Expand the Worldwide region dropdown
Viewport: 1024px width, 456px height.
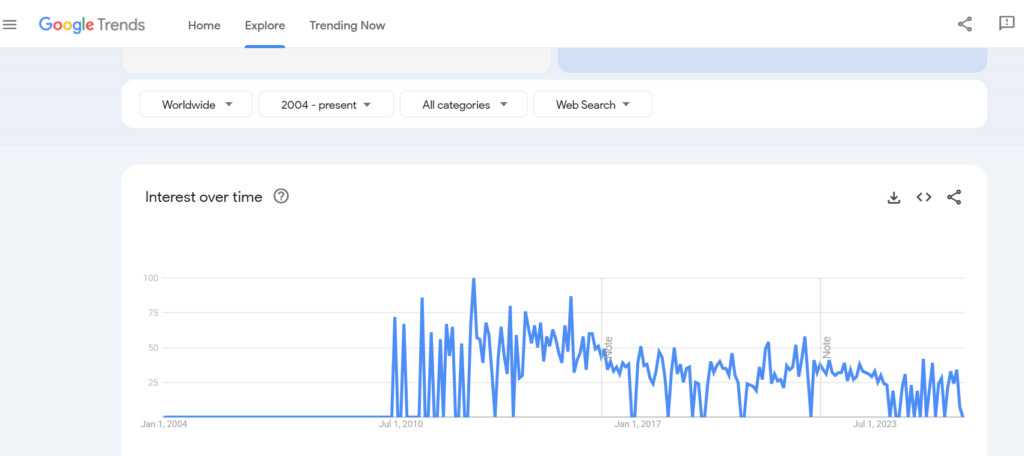(x=195, y=104)
